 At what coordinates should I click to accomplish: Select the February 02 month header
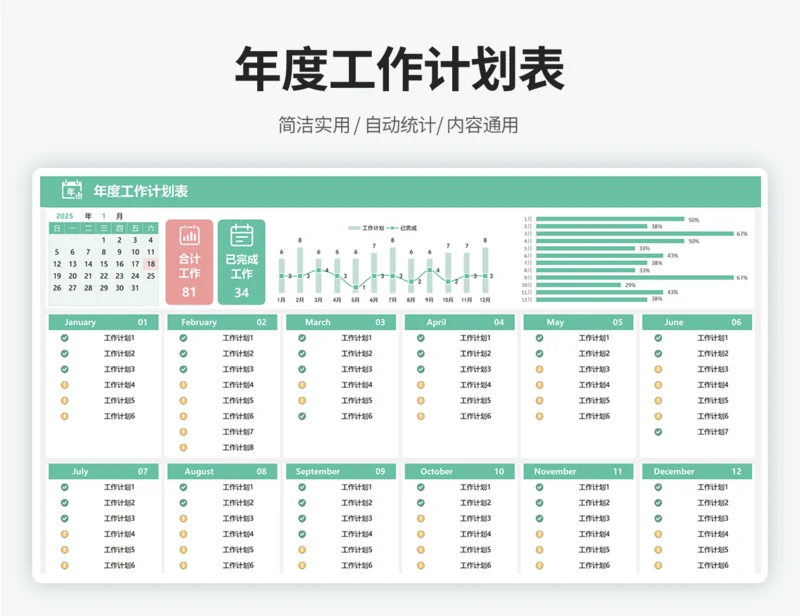(x=222, y=322)
